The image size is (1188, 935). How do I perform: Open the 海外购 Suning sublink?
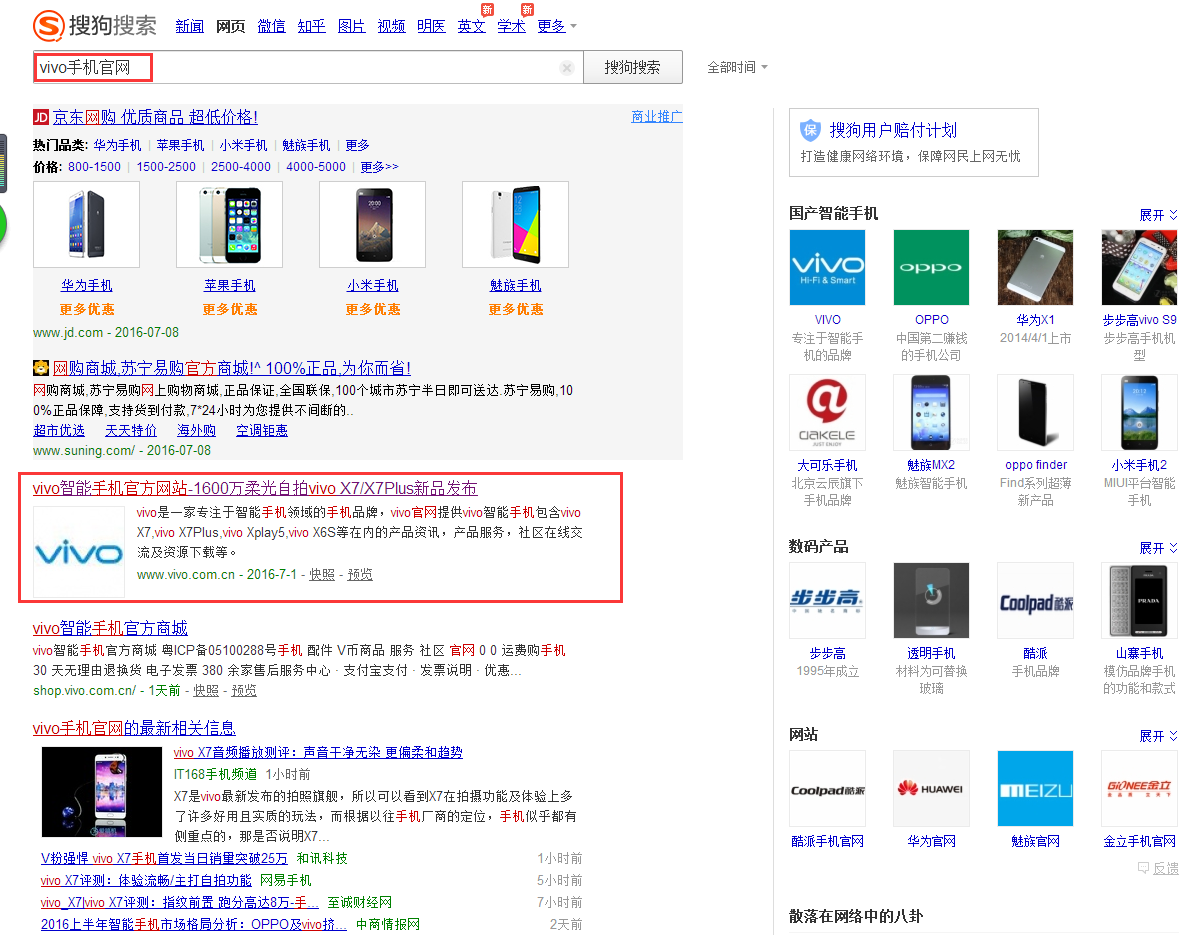[x=196, y=430]
